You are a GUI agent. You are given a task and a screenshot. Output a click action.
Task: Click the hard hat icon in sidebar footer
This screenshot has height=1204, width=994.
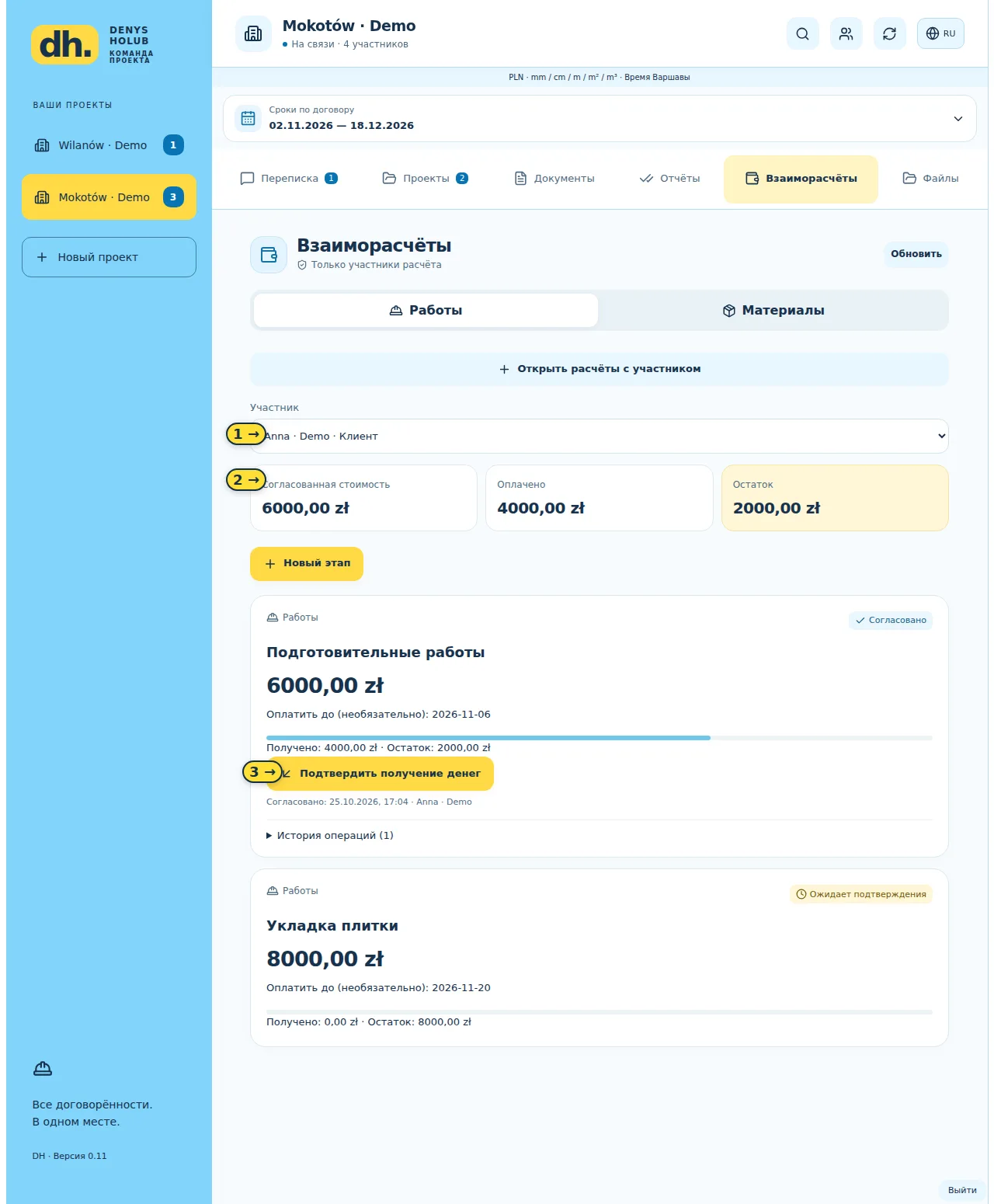(x=43, y=1069)
